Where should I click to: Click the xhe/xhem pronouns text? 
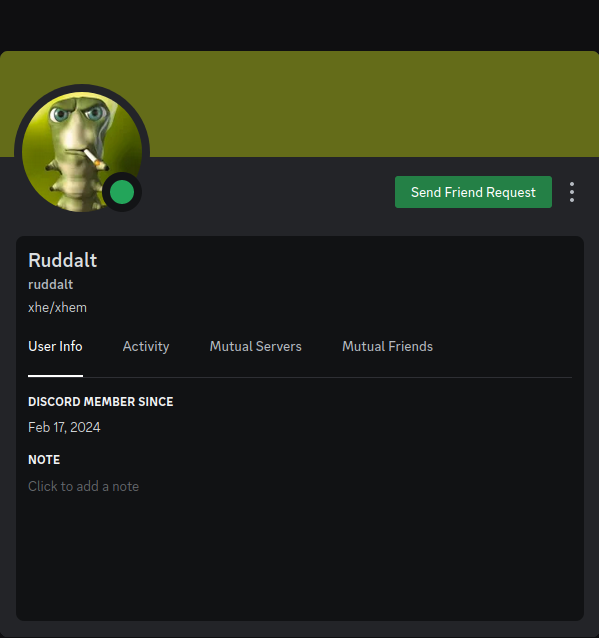pos(57,308)
